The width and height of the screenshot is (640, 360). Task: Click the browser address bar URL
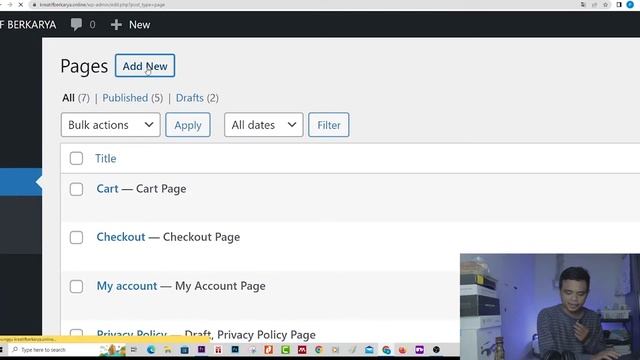tap(102, 4)
